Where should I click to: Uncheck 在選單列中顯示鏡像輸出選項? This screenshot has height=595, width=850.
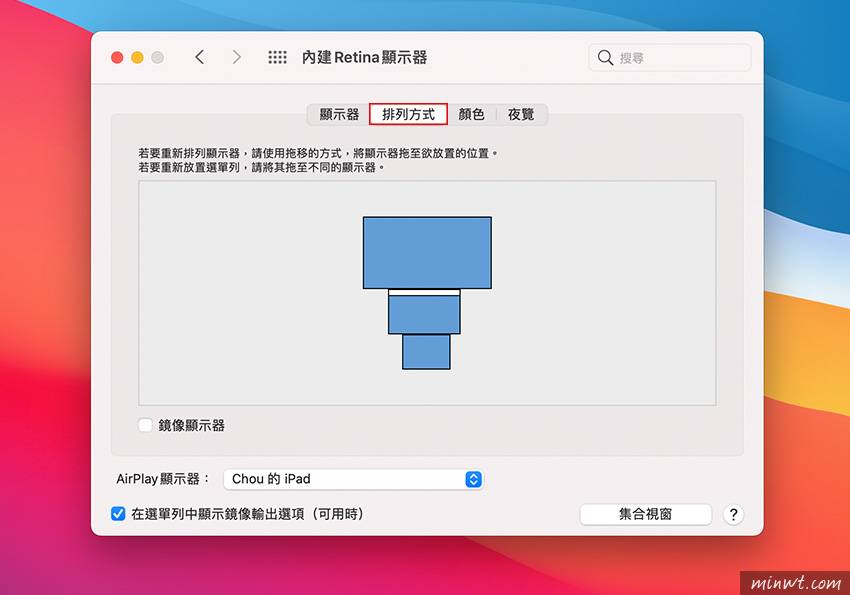tap(118, 514)
